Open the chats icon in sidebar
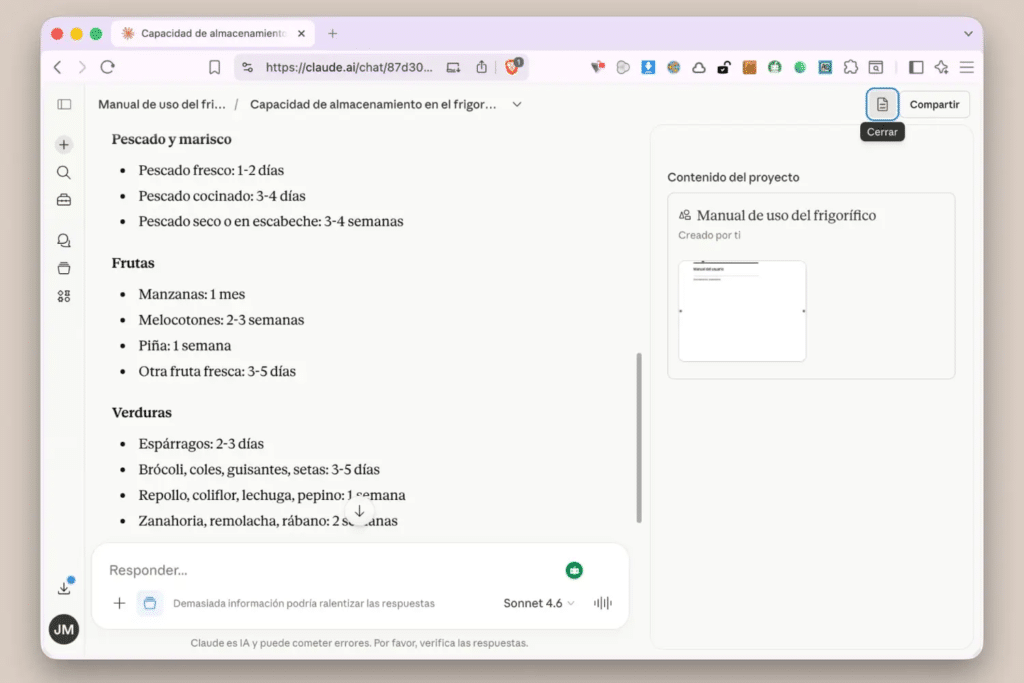 click(64, 241)
